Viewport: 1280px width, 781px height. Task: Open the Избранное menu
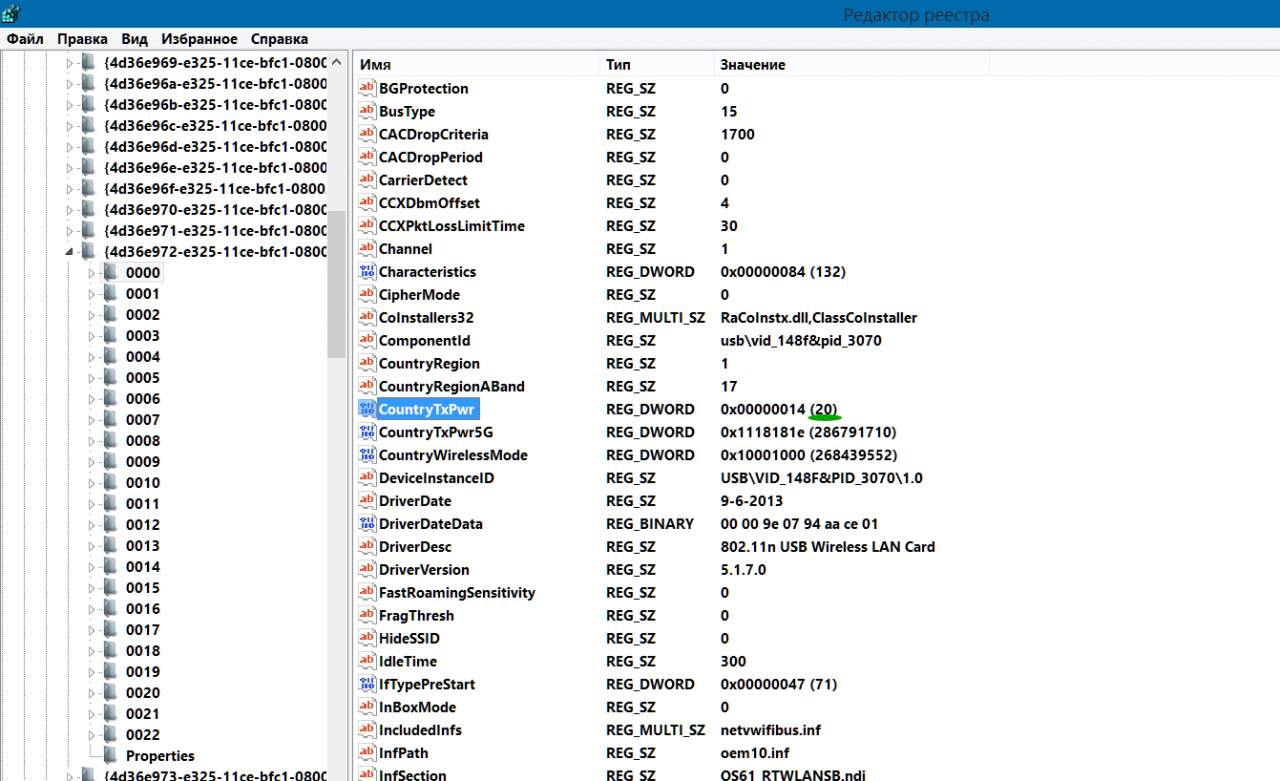tap(200, 39)
